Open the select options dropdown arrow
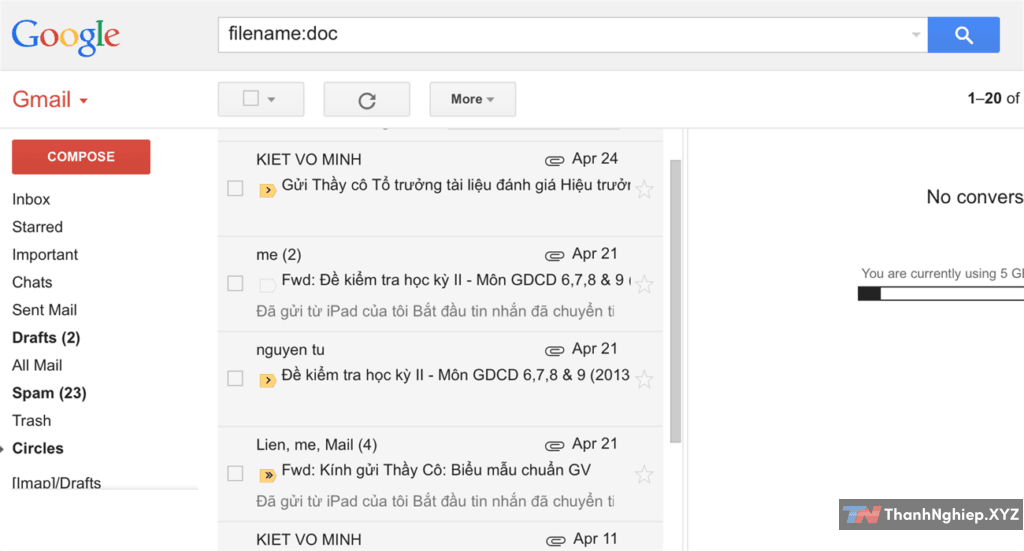 [272, 100]
